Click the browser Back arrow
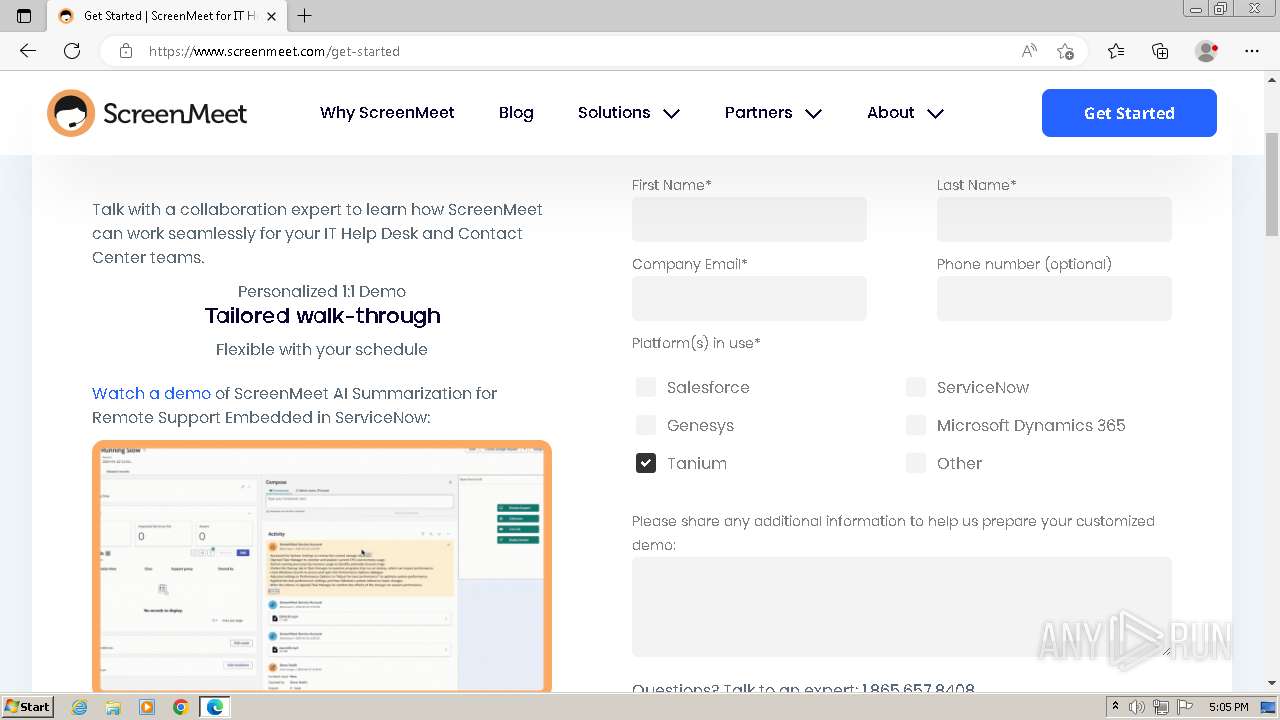This screenshot has height=720, width=1280. pyautogui.click(x=28, y=51)
